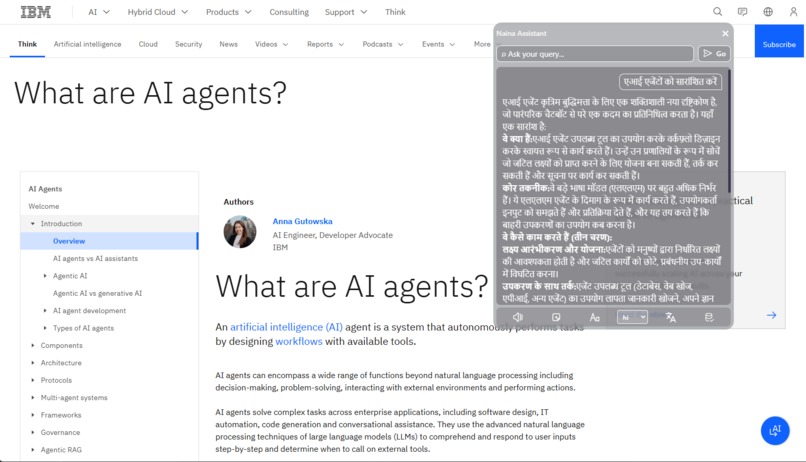Follow the workflows link
This screenshot has width=806, height=462.
[x=299, y=341]
